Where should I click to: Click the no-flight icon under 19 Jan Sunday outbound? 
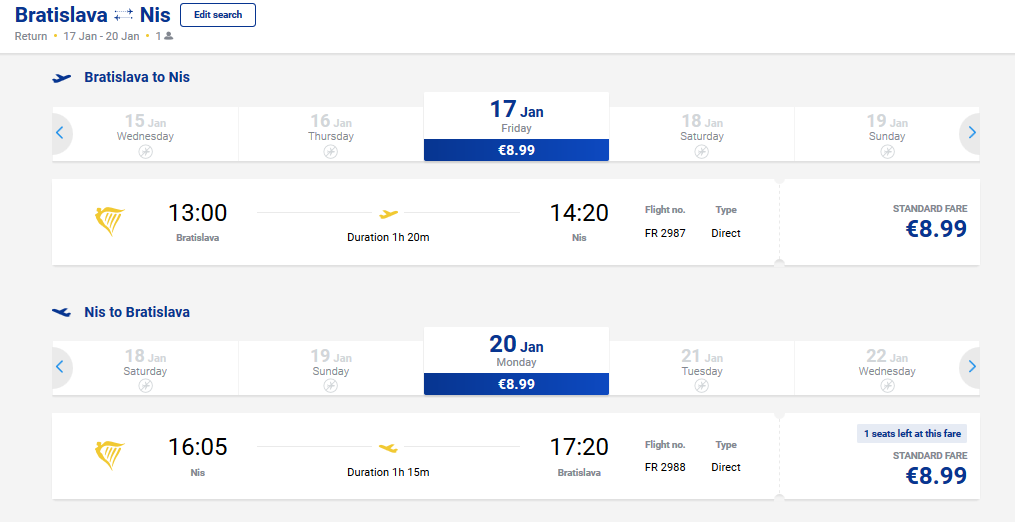[887, 152]
